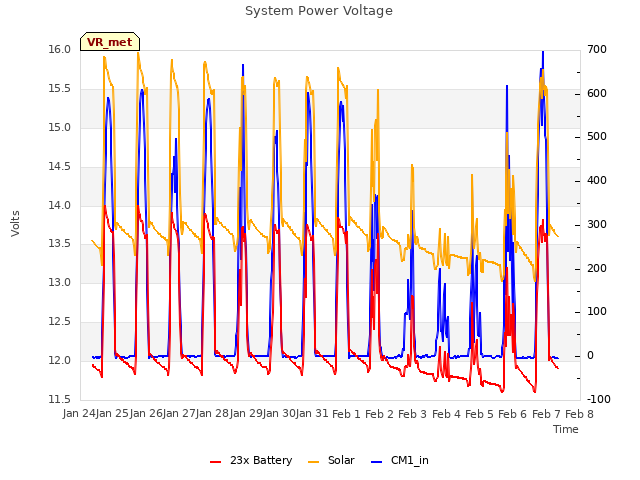The image size is (640, 480).
Task: Click the Feb 3 date tick label
Action: pos(412,414)
